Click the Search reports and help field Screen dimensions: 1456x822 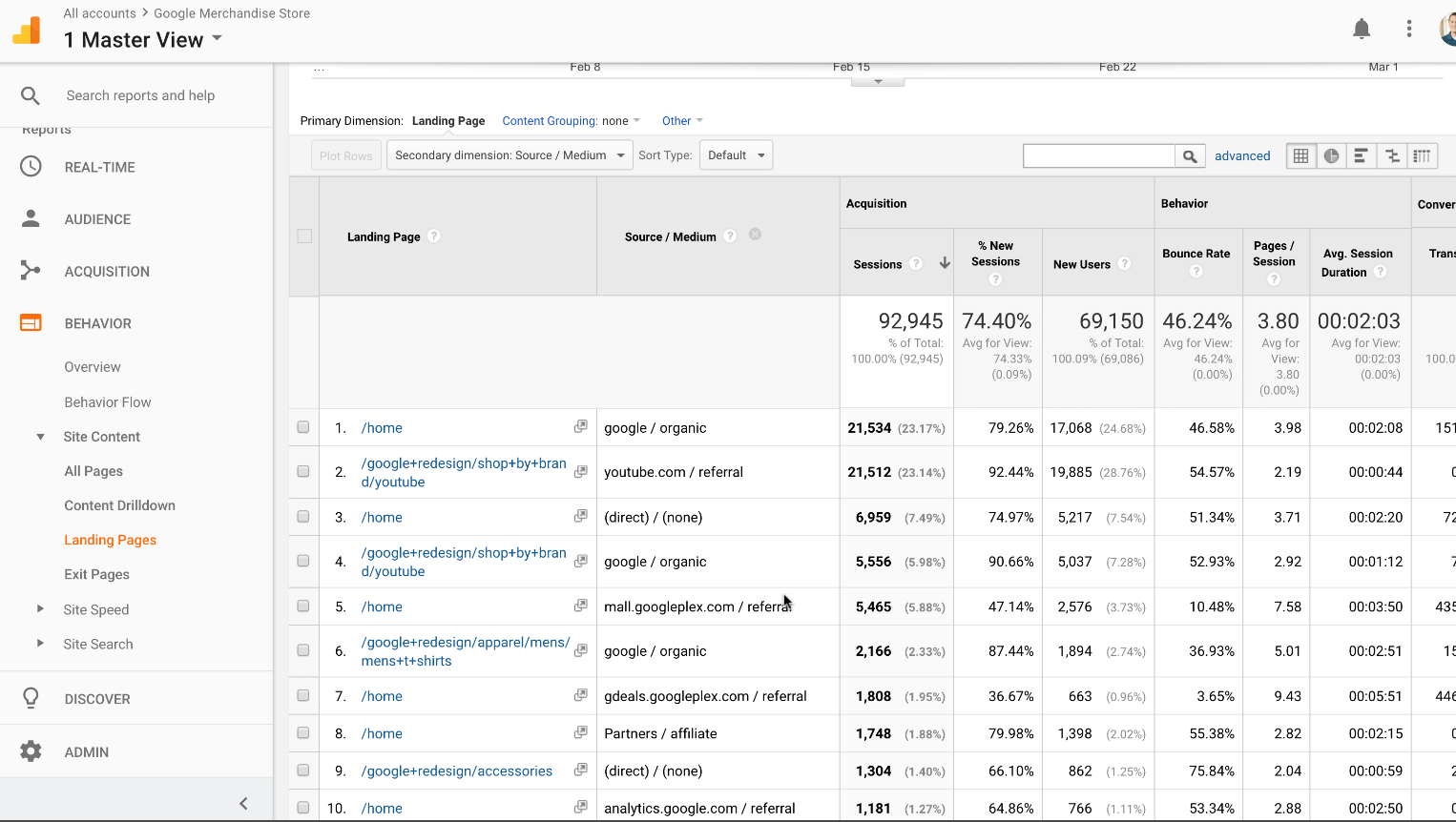click(x=140, y=95)
